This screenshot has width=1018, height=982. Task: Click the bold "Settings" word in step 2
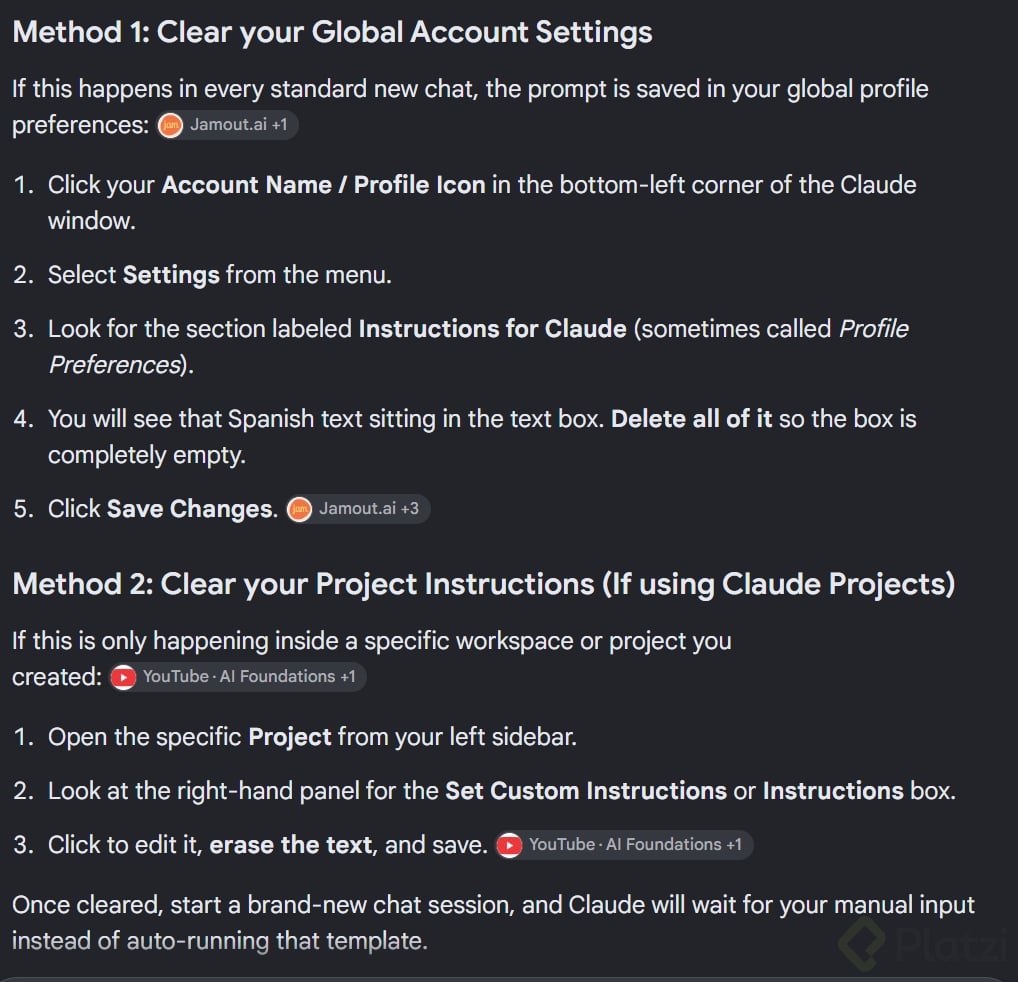[x=171, y=275]
